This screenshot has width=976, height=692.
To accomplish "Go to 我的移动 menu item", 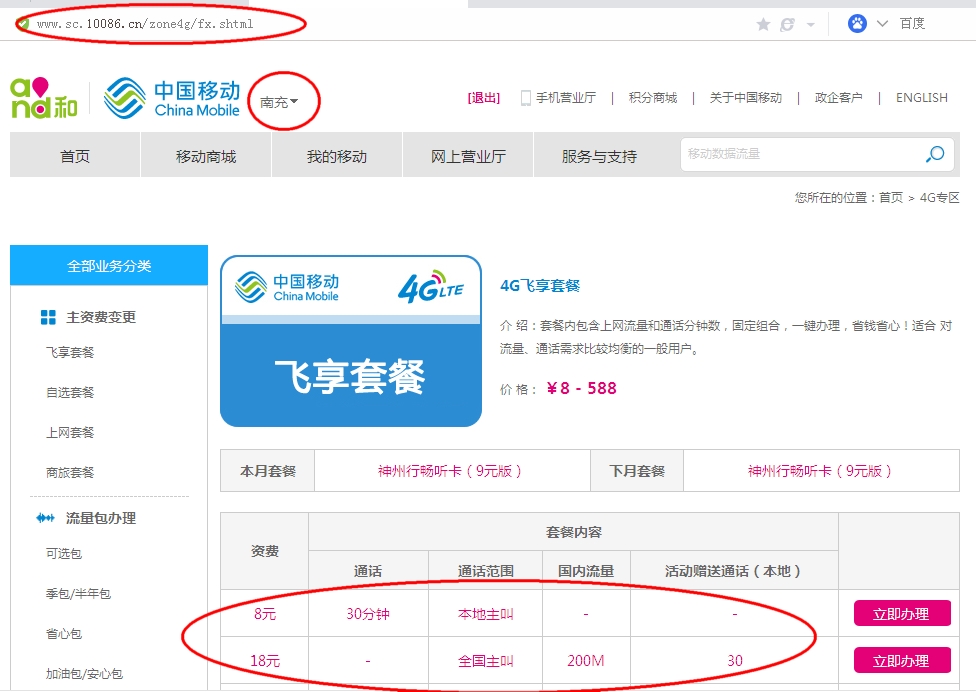I will (337, 156).
